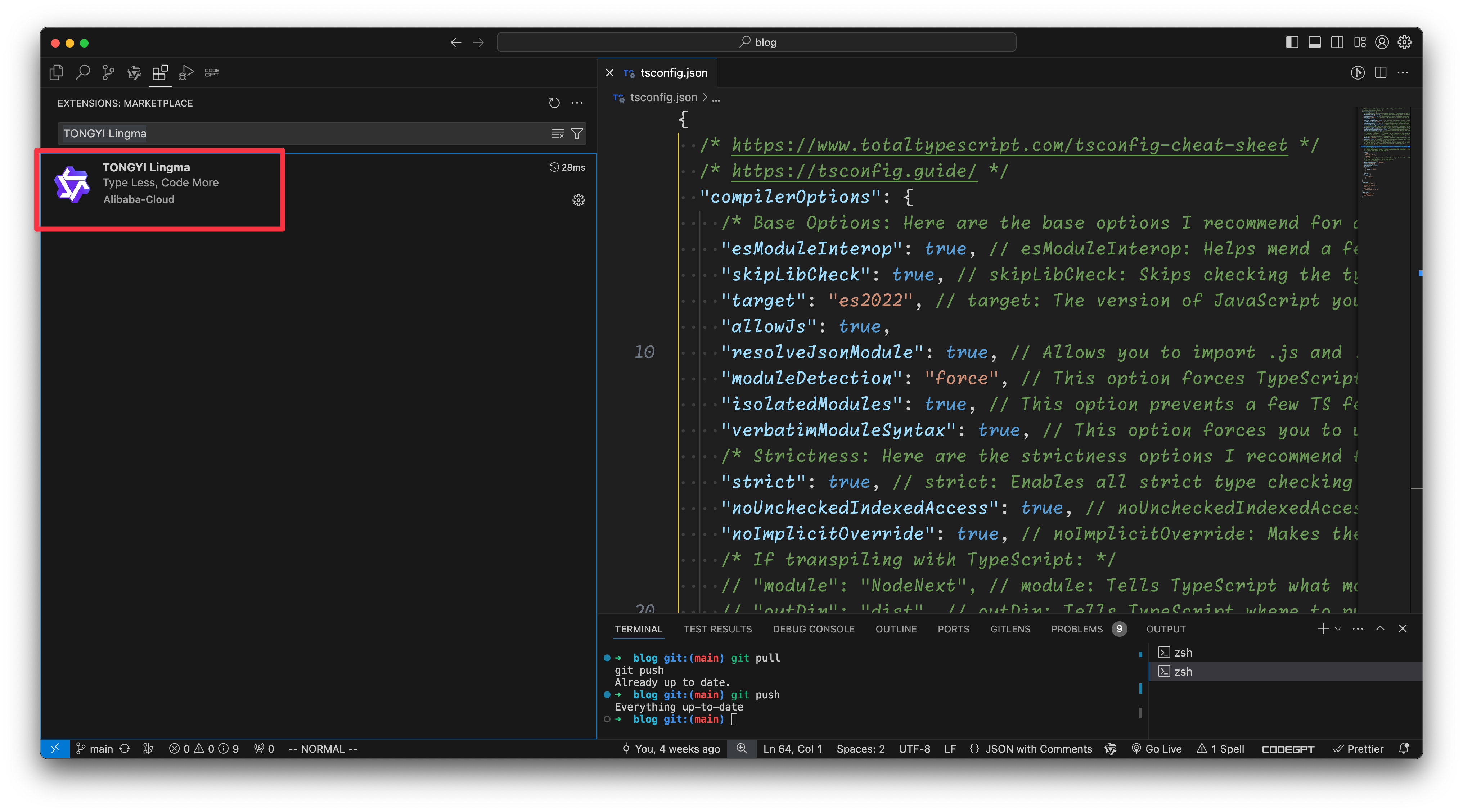1463x812 pixels.
Task: Open the Source Control view
Action: 108,73
